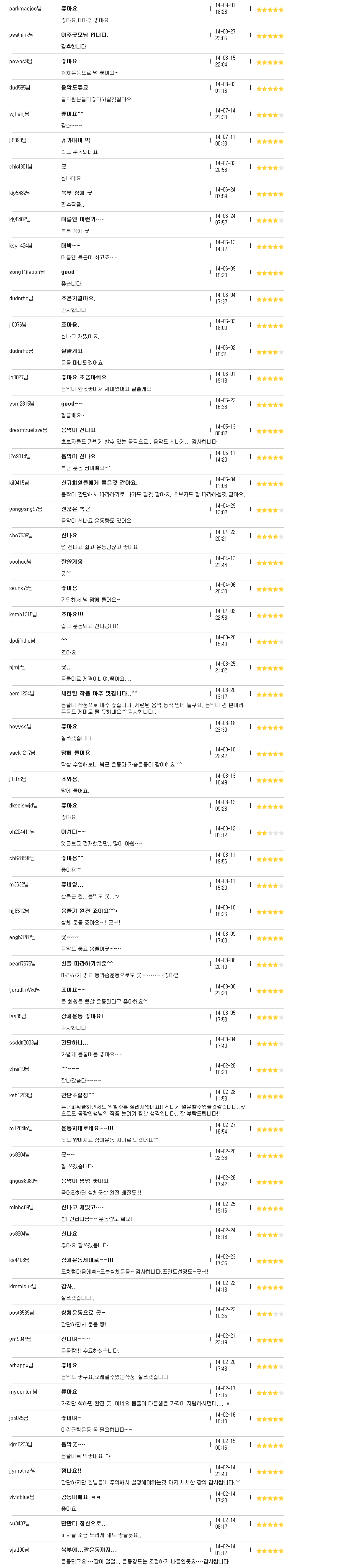Image resolution: width=342 pixels, height=1568 pixels.
Task: Click the star rating on dreamtruelove's review
Action: pos(270,431)
